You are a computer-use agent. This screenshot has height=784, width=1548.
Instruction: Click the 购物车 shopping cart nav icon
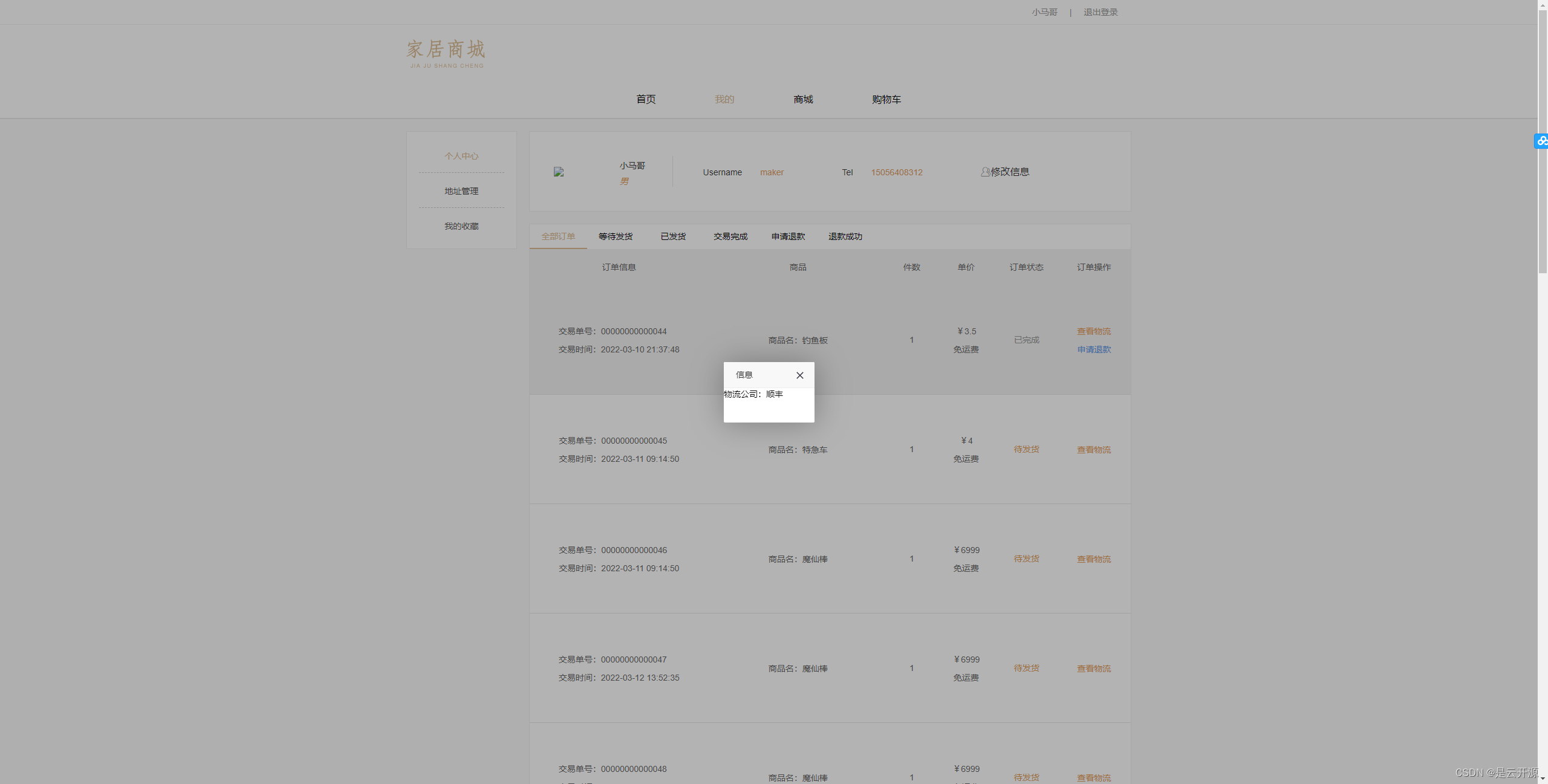pyautogui.click(x=885, y=99)
